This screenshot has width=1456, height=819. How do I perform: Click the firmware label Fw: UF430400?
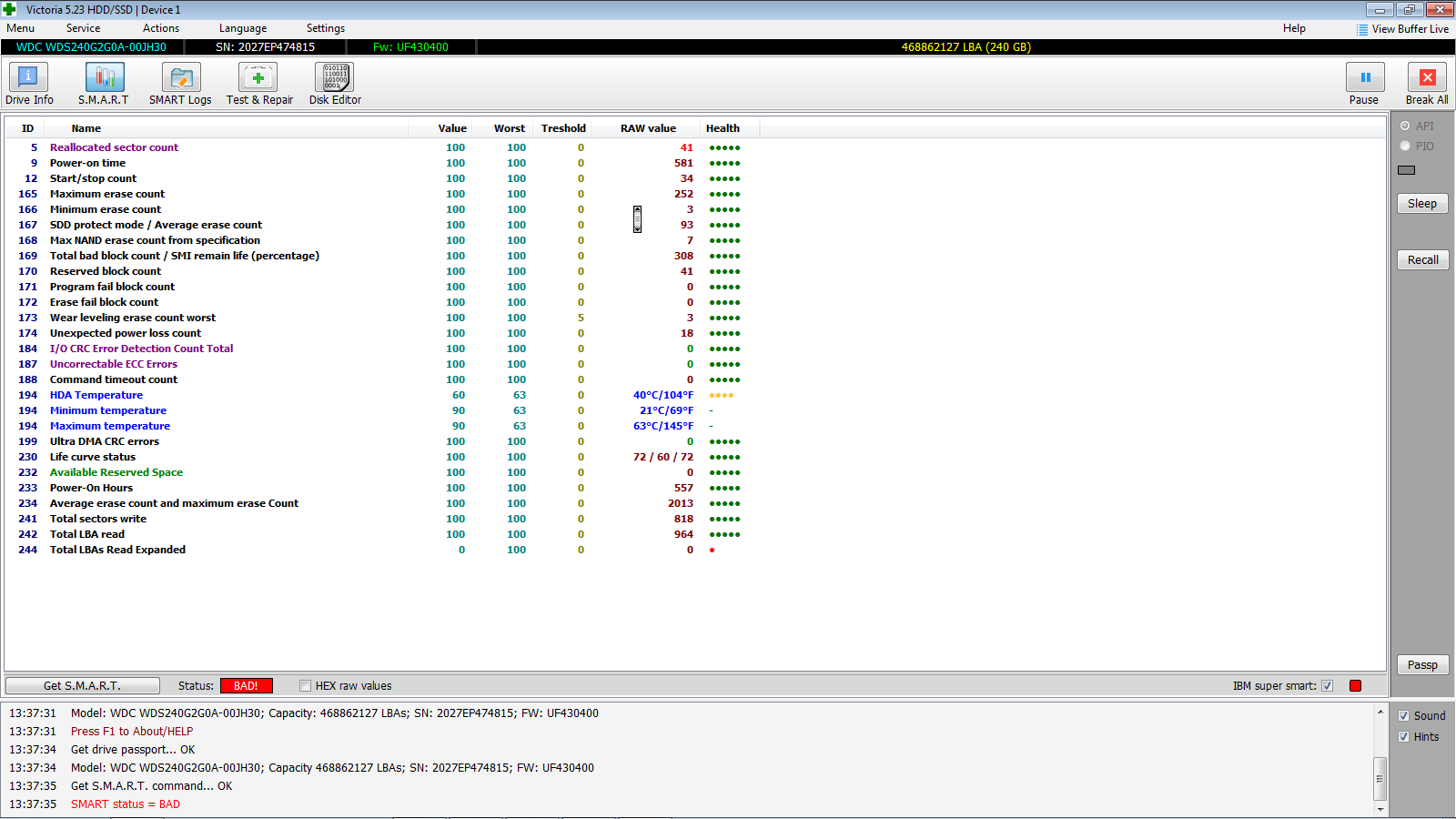tap(410, 47)
